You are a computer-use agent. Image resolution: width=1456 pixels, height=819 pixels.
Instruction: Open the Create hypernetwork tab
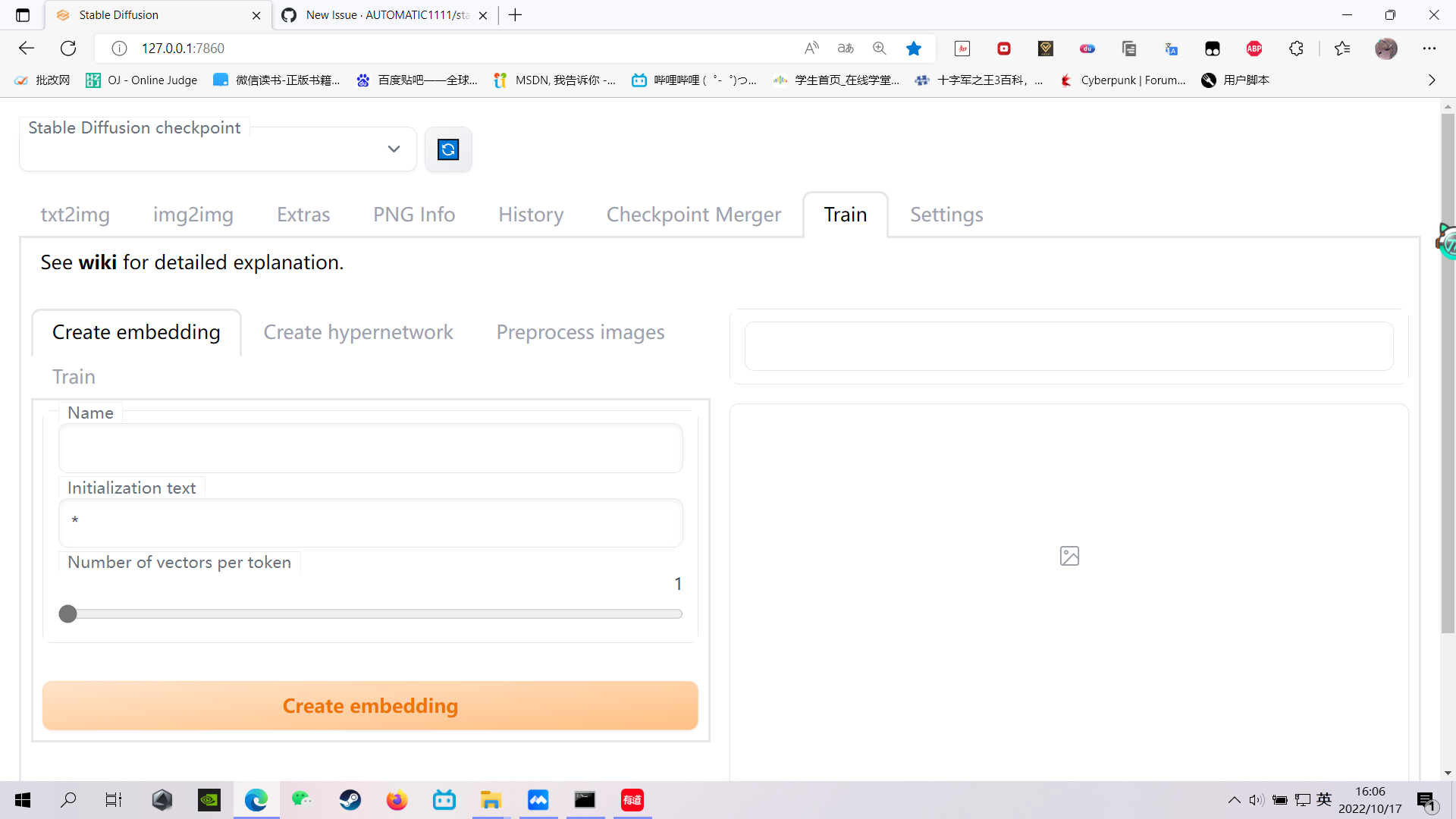tap(358, 331)
